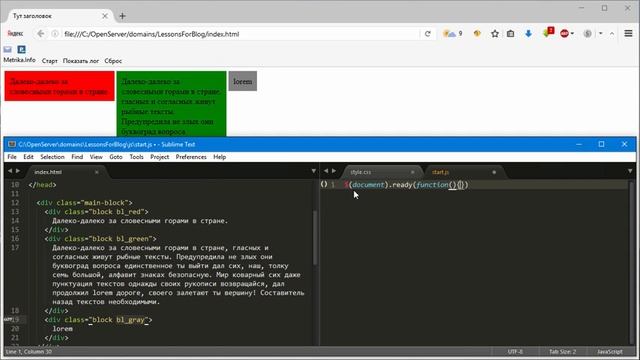640x360 pixels.
Task: Open the left pane tab list dropdown
Action: (313, 171)
